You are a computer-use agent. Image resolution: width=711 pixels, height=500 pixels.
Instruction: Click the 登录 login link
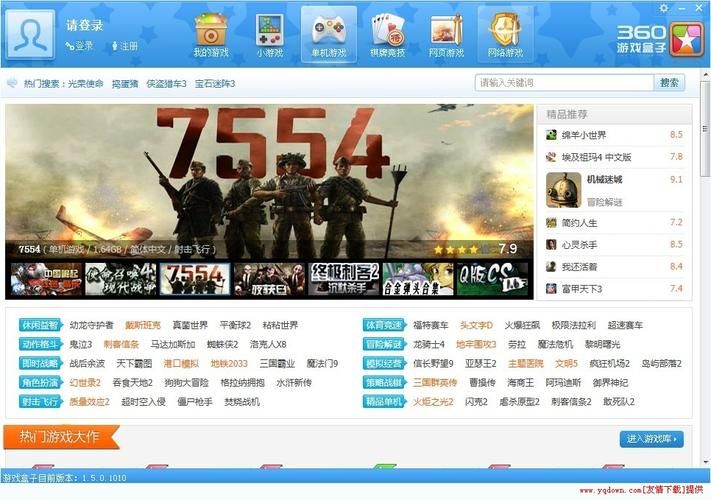coord(80,46)
